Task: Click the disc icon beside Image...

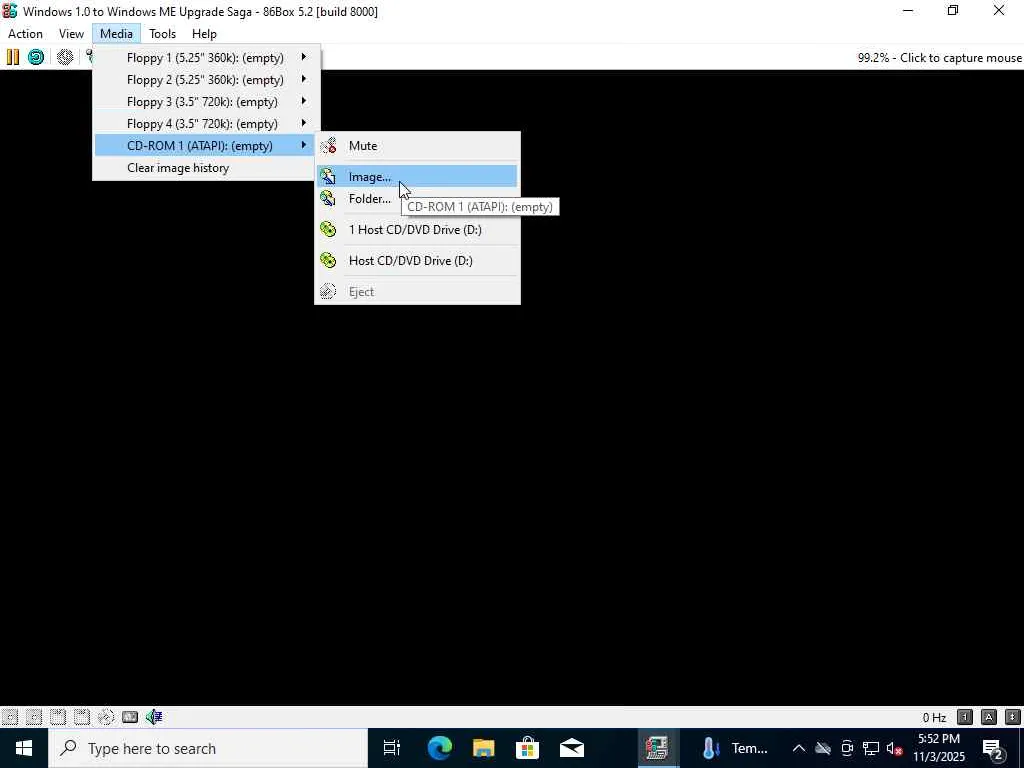Action: [x=328, y=176]
